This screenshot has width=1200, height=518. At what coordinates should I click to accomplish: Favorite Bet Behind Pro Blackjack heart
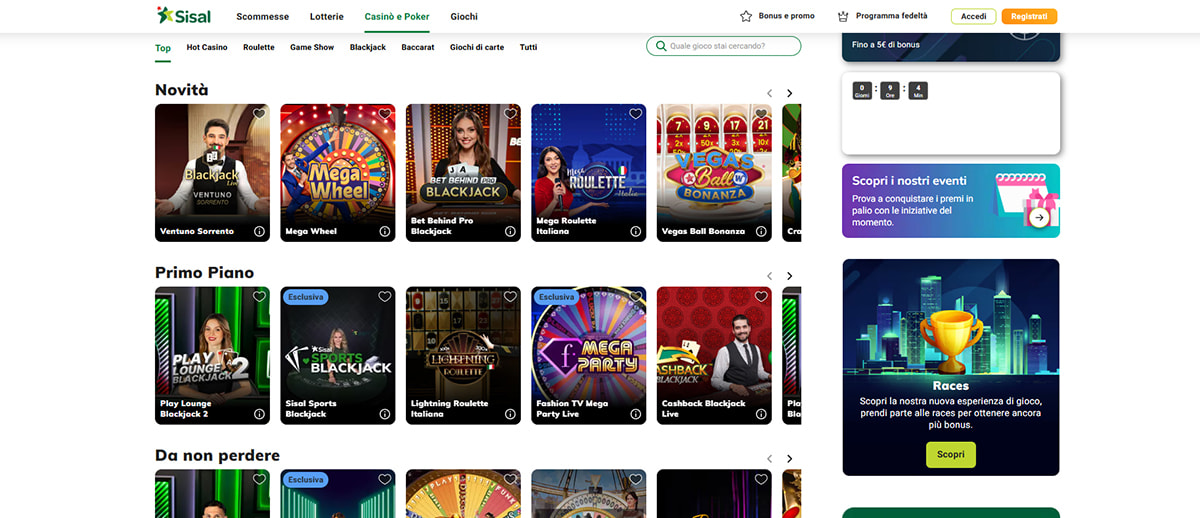click(x=510, y=114)
